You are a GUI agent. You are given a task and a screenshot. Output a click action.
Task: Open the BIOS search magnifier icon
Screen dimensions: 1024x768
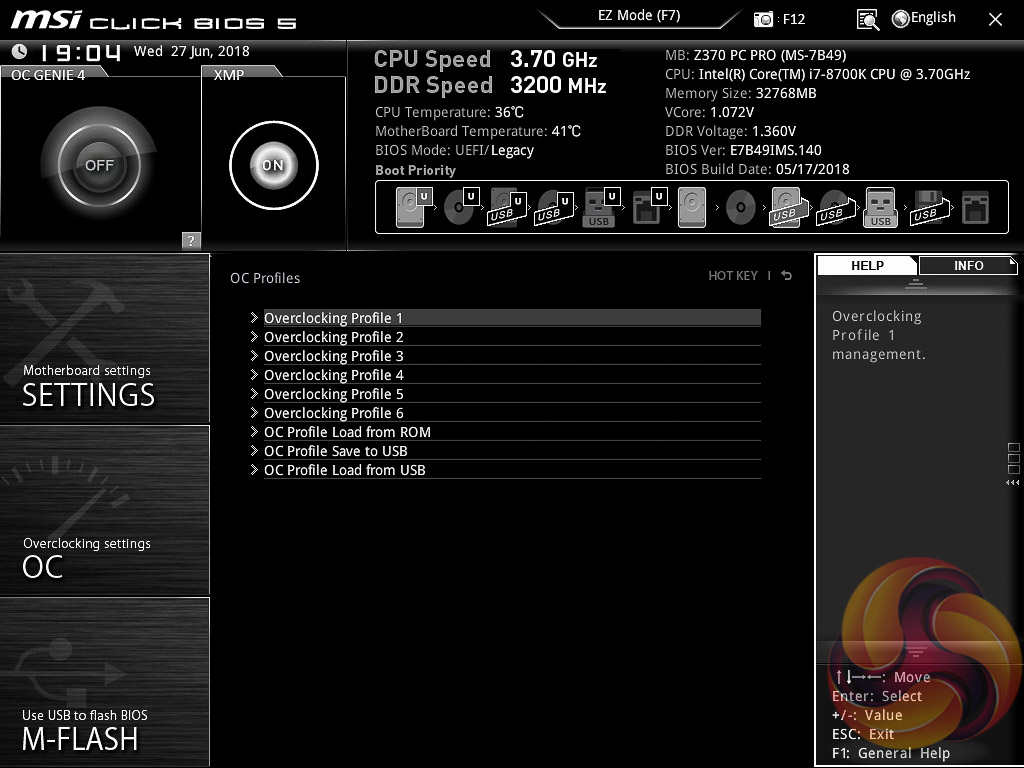pyautogui.click(x=867, y=20)
